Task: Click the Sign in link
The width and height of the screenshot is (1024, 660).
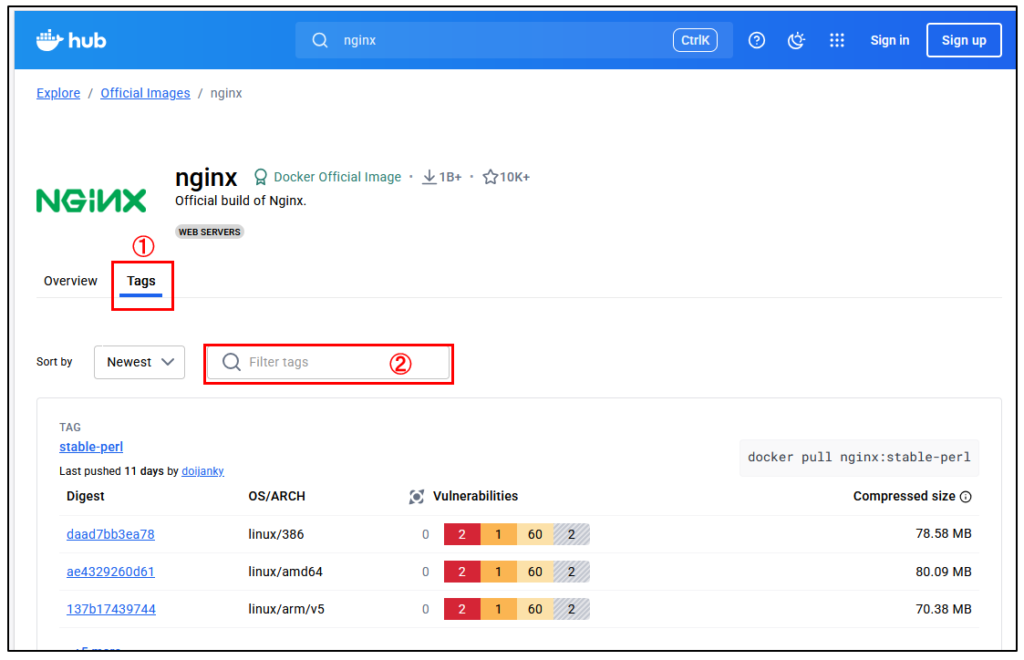Action: [889, 40]
